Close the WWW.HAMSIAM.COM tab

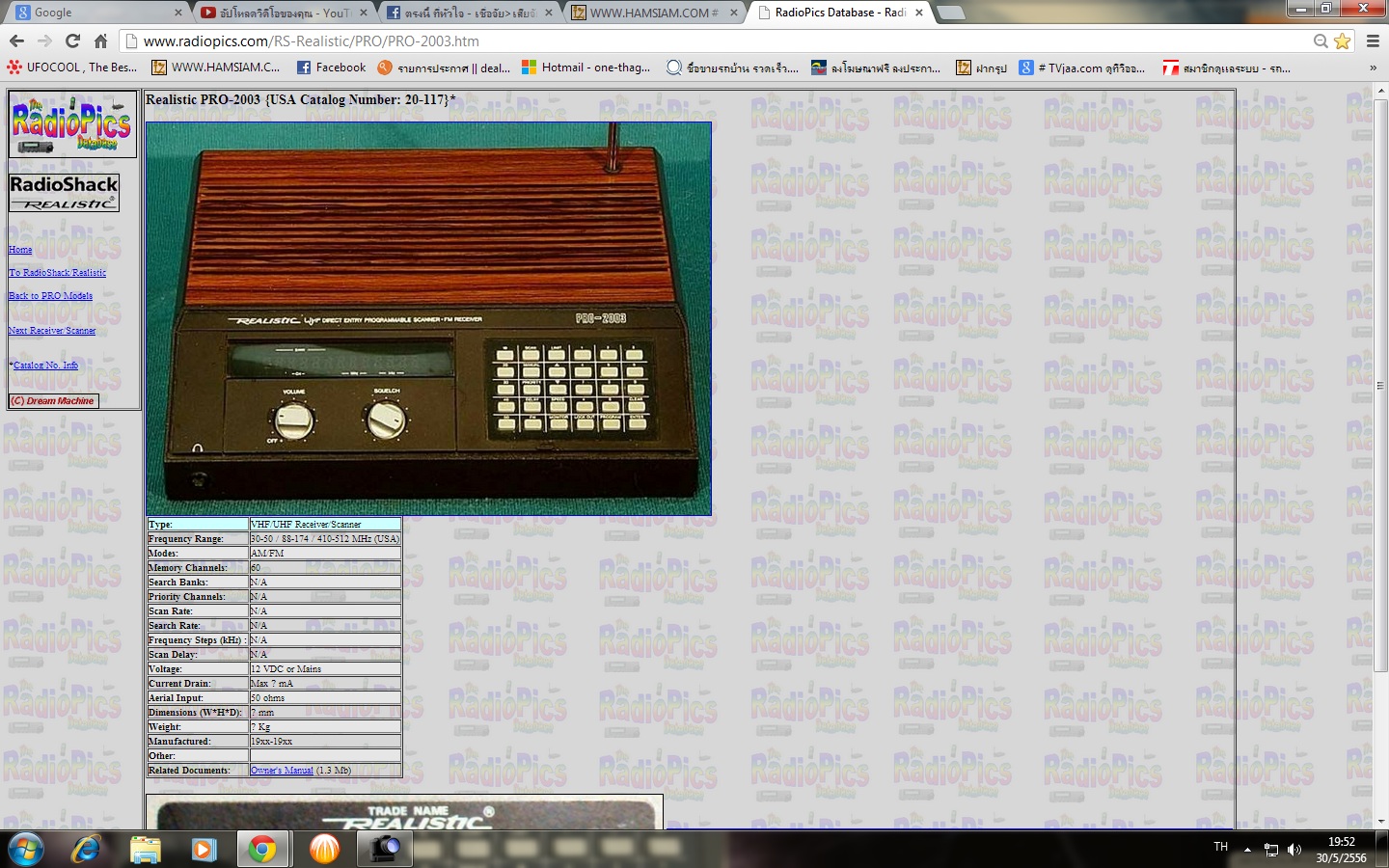(x=733, y=13)
